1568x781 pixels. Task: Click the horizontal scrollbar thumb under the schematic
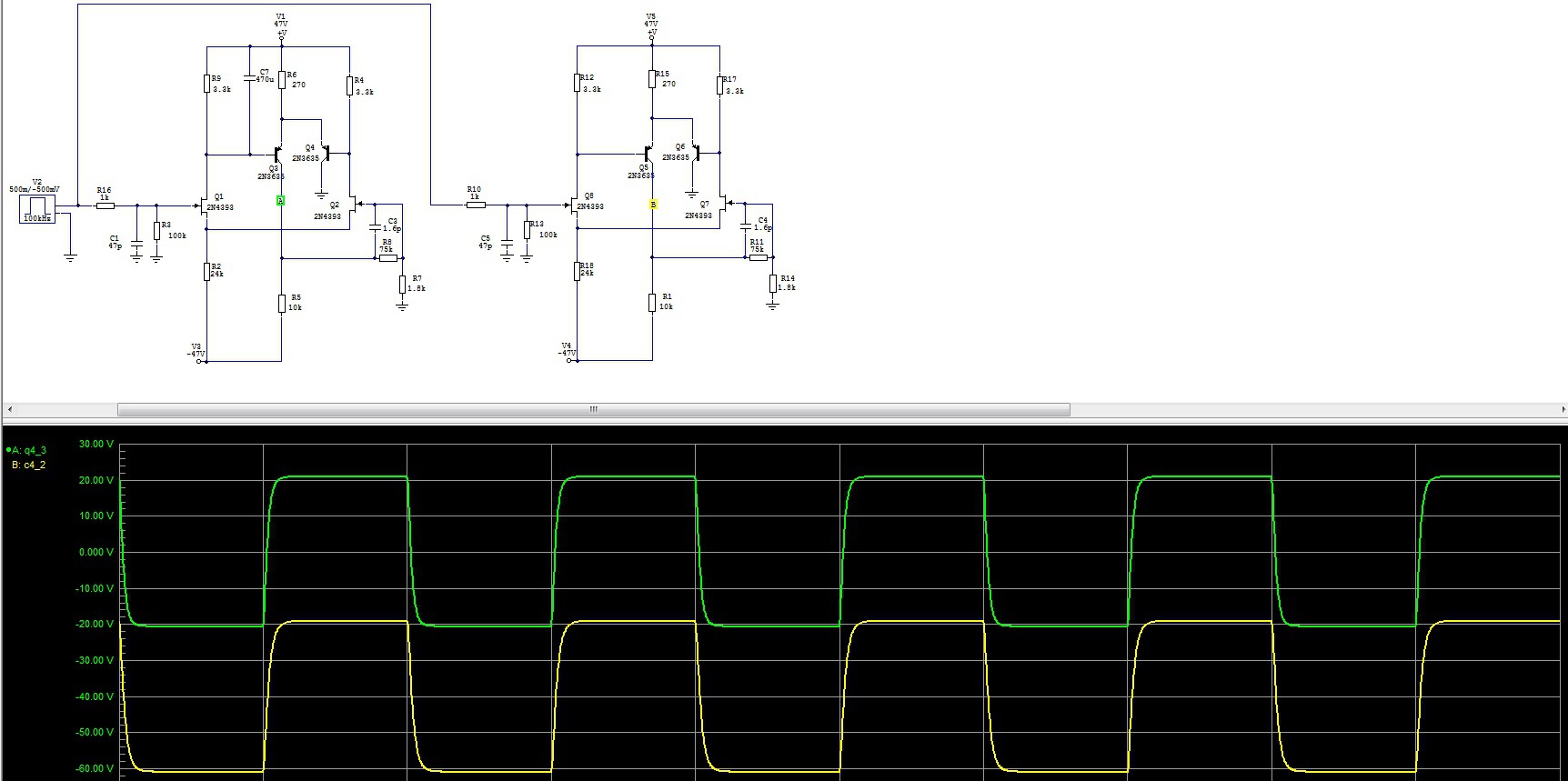594,409
